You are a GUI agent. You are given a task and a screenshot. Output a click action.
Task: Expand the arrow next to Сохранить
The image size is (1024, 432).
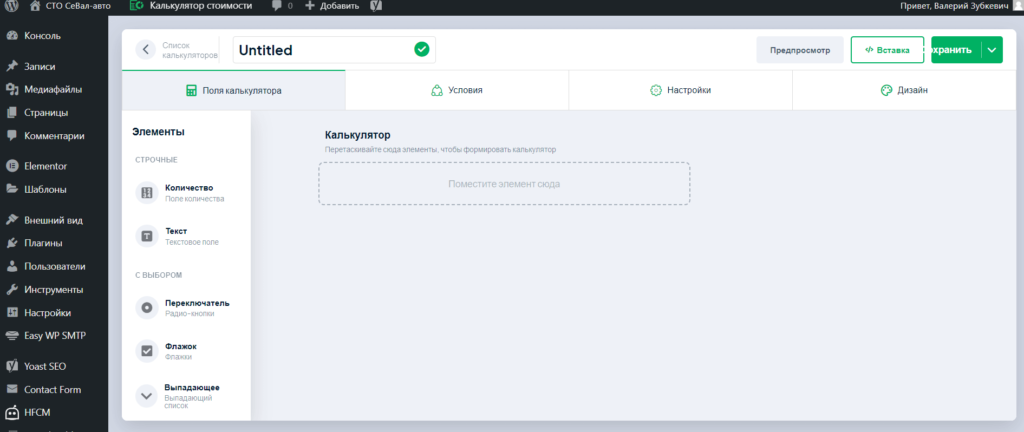point(992,50)
